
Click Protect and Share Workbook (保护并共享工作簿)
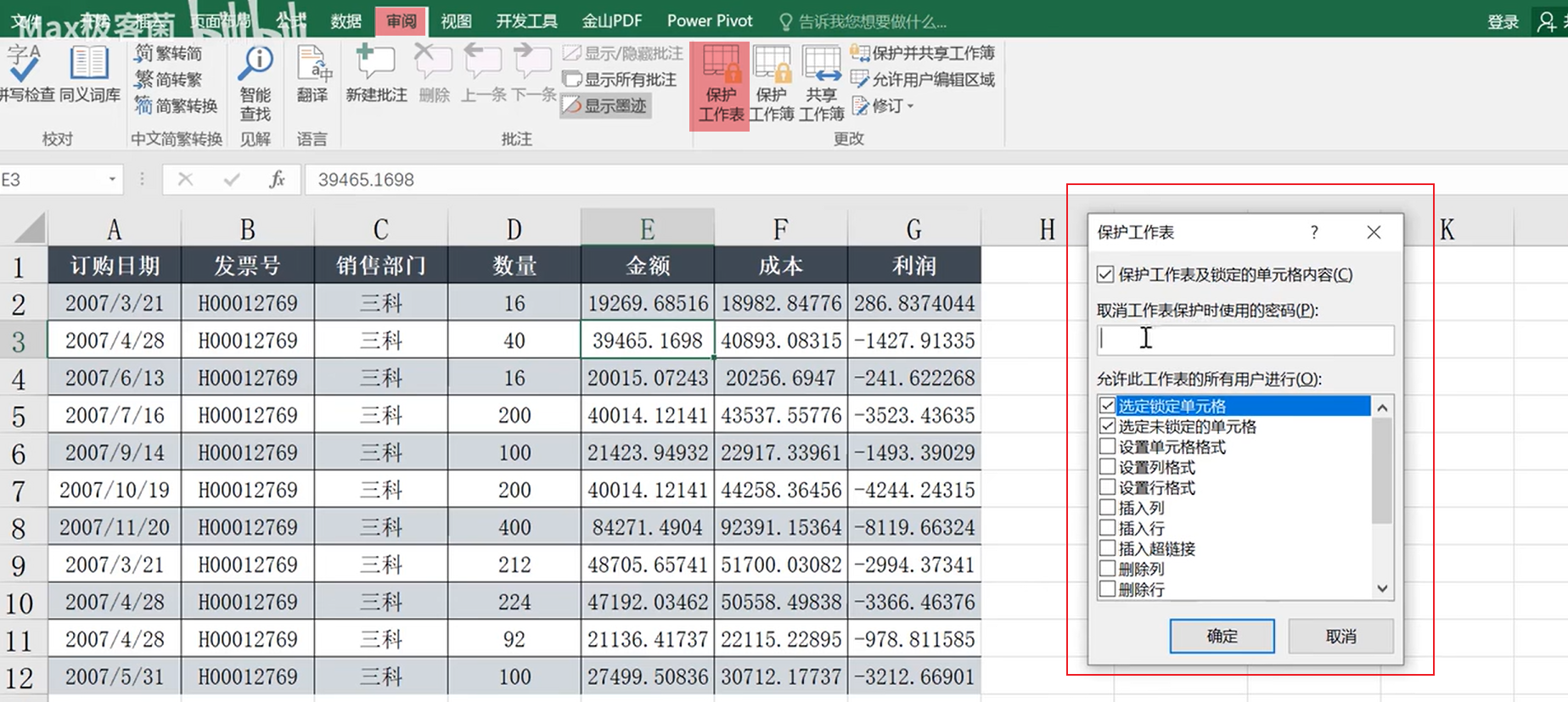tap(923, 53)
